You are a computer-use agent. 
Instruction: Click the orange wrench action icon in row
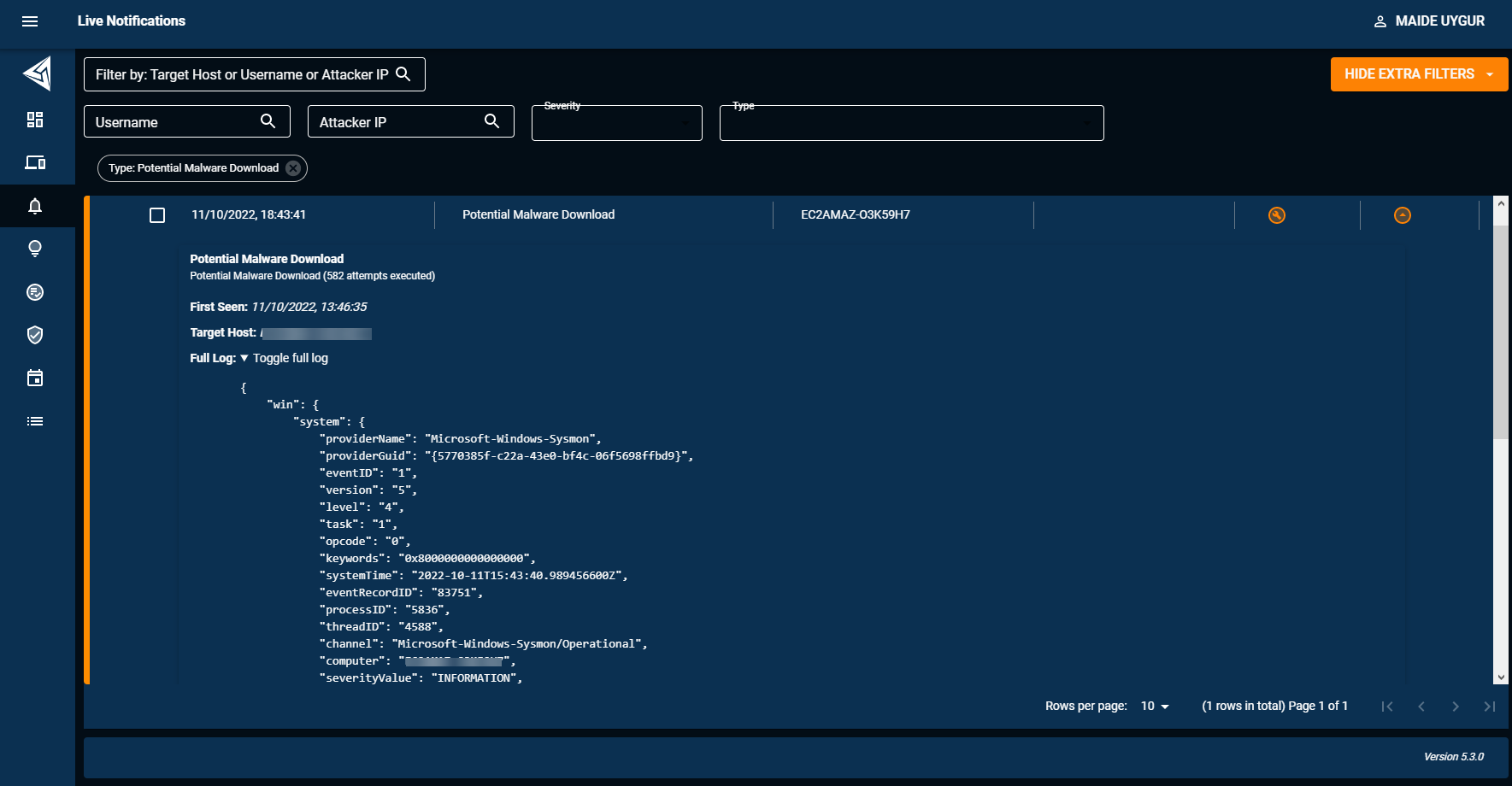point(1277,215)
